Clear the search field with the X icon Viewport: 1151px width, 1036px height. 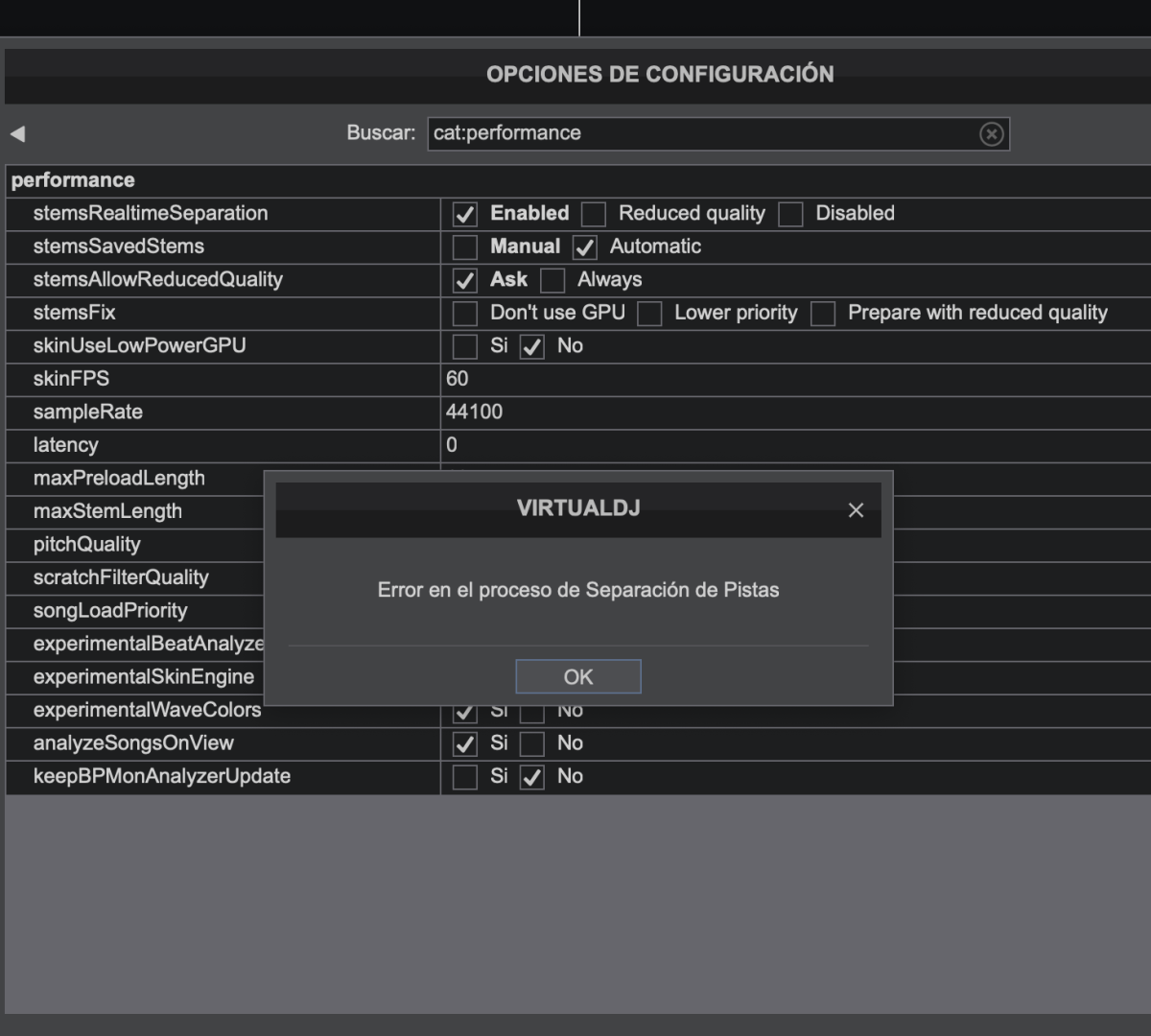click(x=992, y=134)
